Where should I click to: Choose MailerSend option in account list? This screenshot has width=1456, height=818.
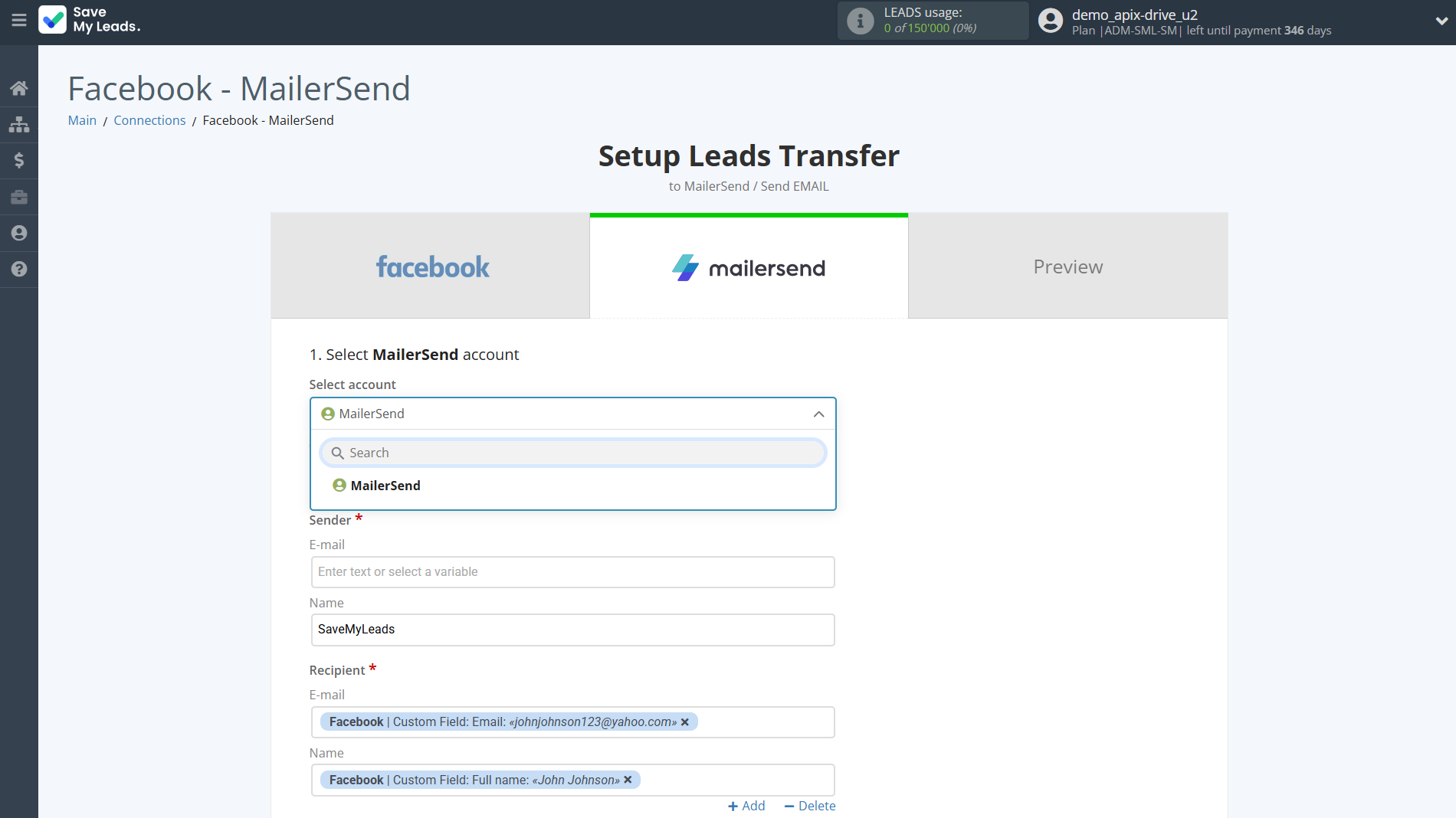point(385,486)
